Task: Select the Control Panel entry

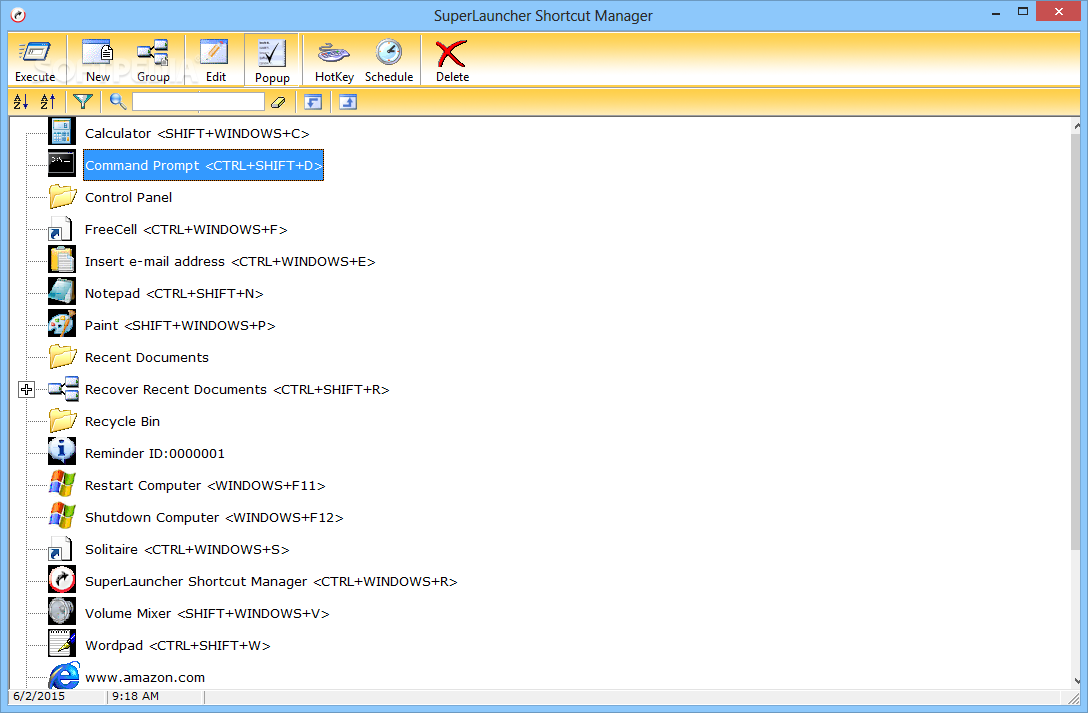Action: pyautogui.click(x=128, y=197)
